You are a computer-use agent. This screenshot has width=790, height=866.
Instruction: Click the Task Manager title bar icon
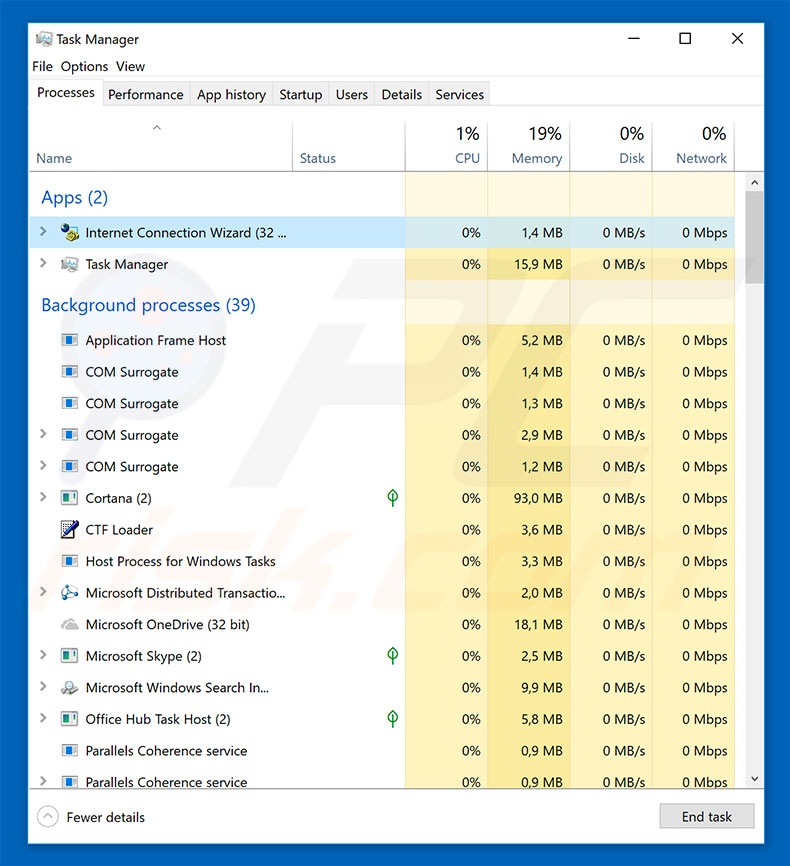[44, 39]
